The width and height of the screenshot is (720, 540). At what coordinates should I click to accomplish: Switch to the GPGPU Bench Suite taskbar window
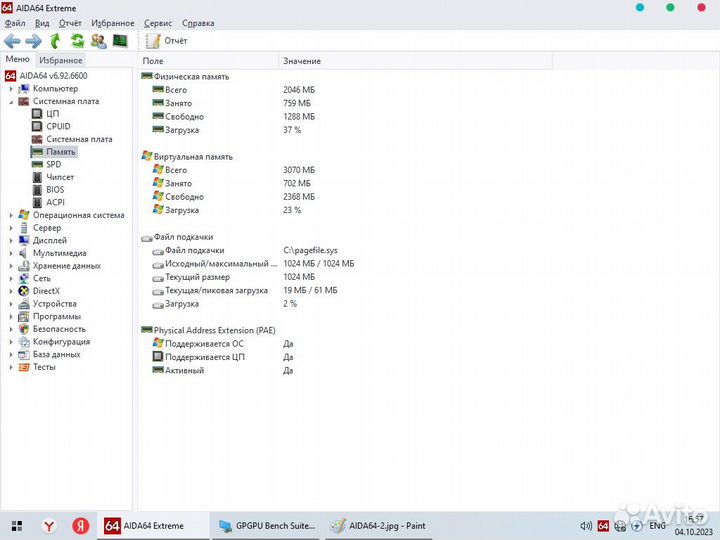(x=266, y=526)
